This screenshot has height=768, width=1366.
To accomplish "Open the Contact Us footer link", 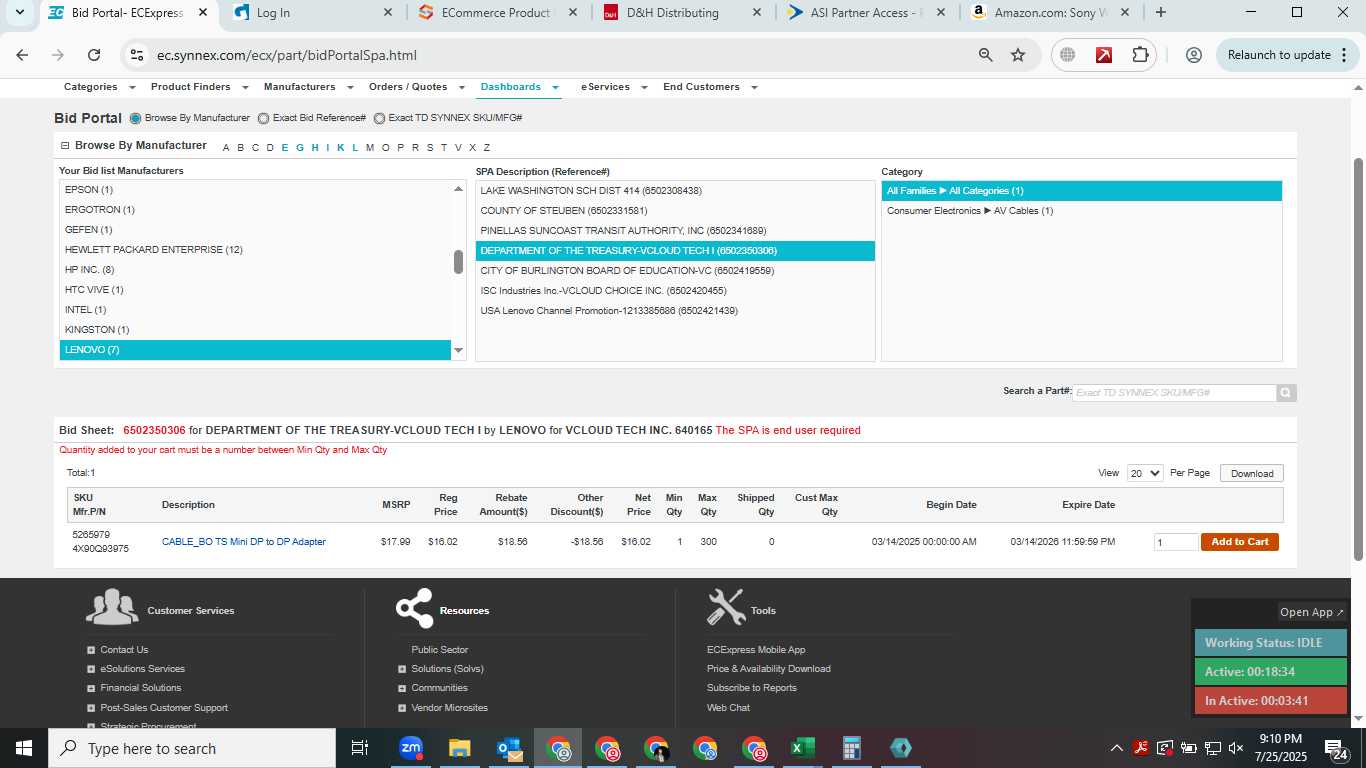I will (124, 650).
